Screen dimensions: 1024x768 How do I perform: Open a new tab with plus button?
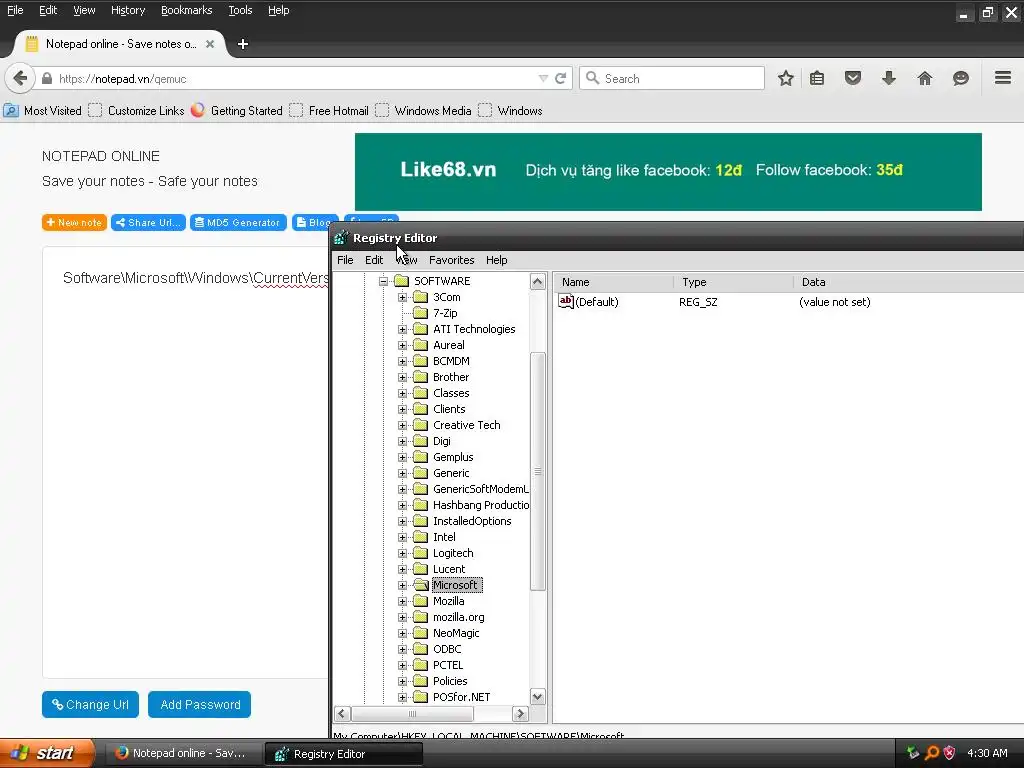[242, 44]
